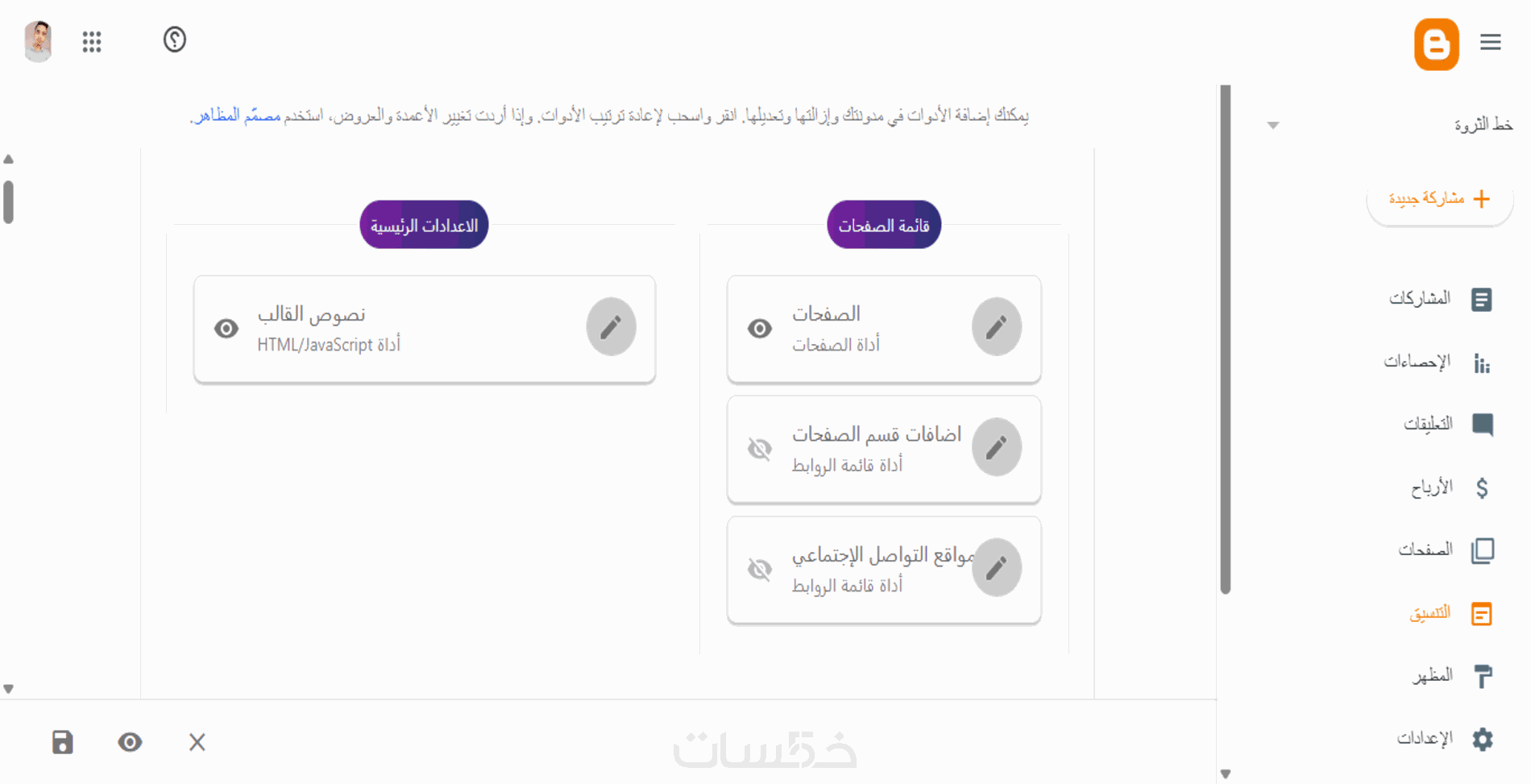Edit the اضافات قسم الصفحات gadget
The width and height of the screenshot is (1531, 784).
[x=996, y=447]
